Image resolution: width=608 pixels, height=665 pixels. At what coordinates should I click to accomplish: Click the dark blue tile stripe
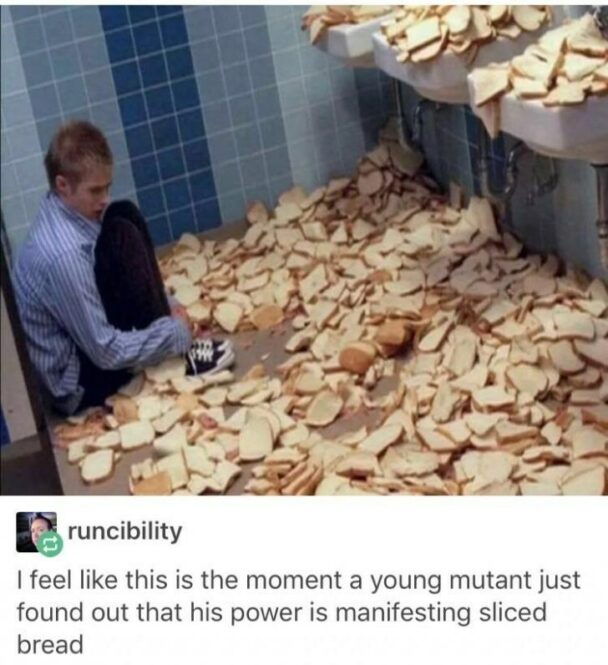pos(159,123)
